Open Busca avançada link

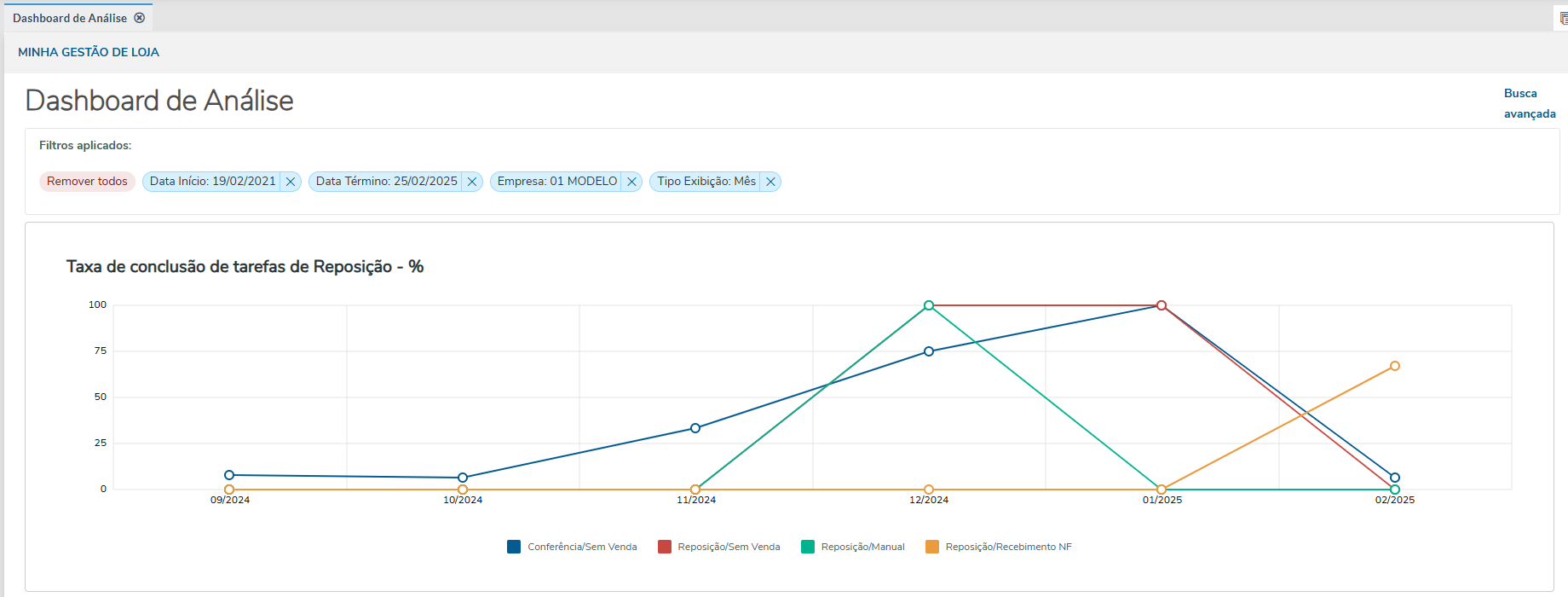[x=1529, y=103]
